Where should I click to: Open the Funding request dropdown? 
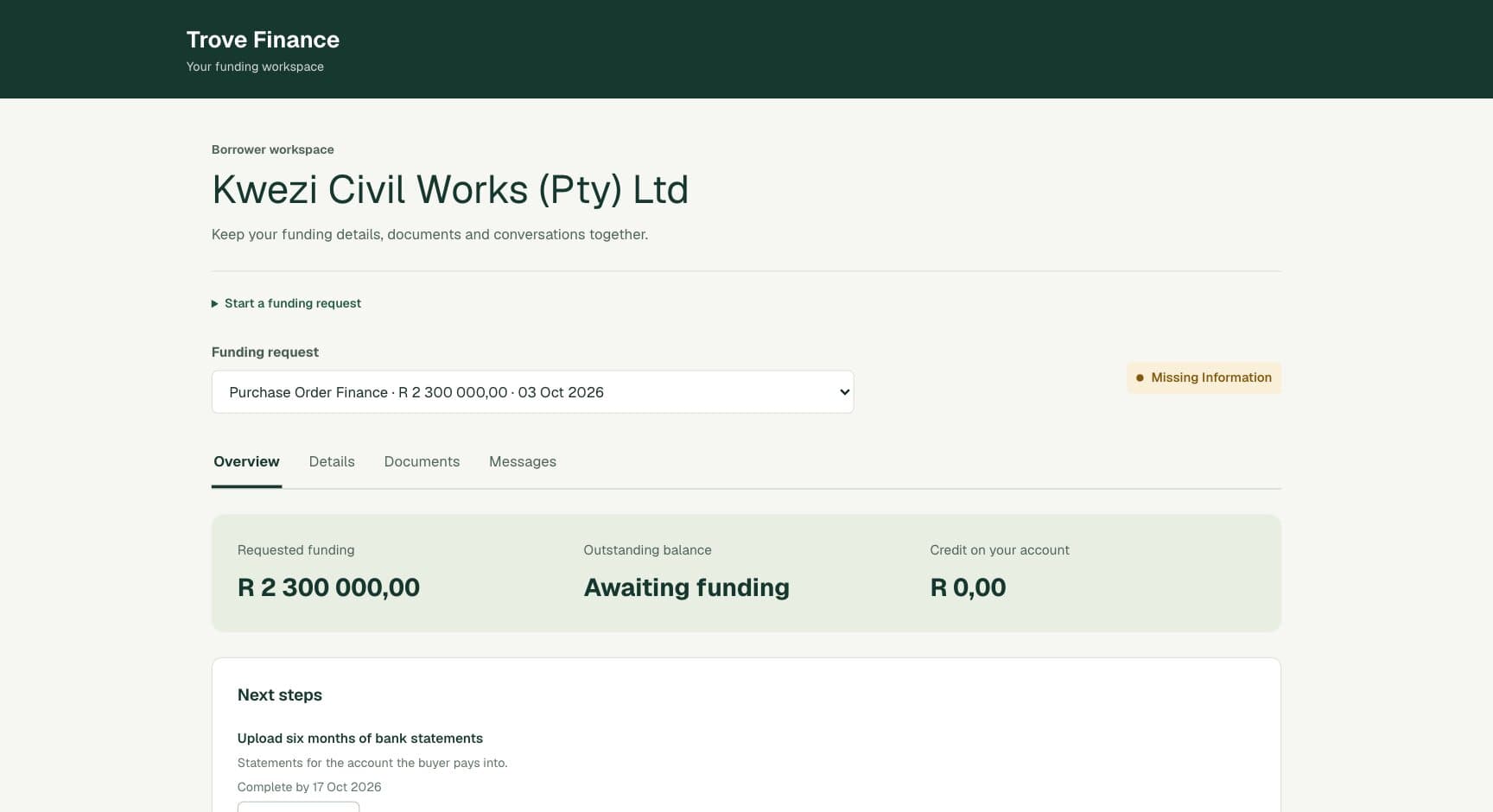[532, 392]
